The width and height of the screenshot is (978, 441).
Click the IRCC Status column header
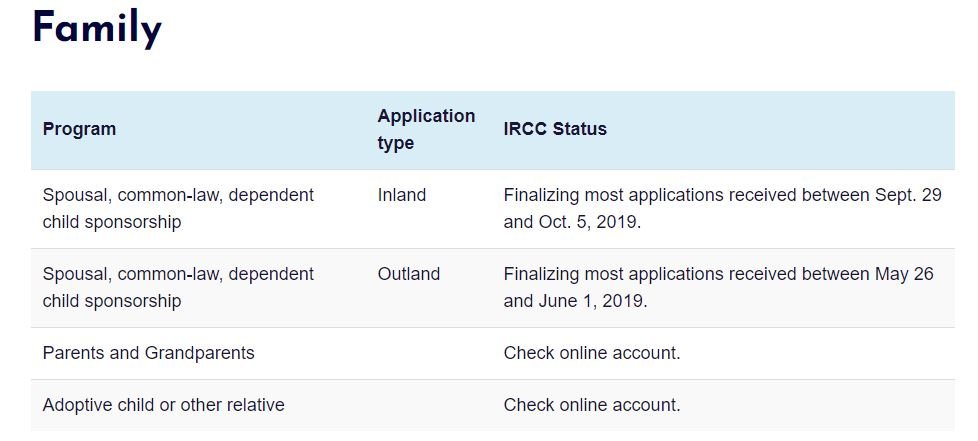point(555,129)
